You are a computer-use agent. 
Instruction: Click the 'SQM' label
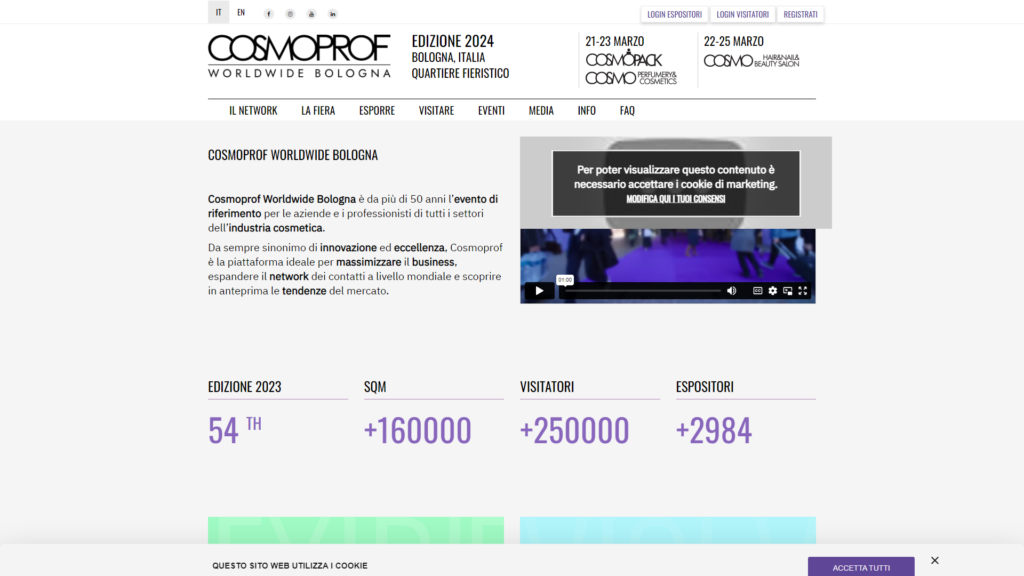tap(375, 387)
